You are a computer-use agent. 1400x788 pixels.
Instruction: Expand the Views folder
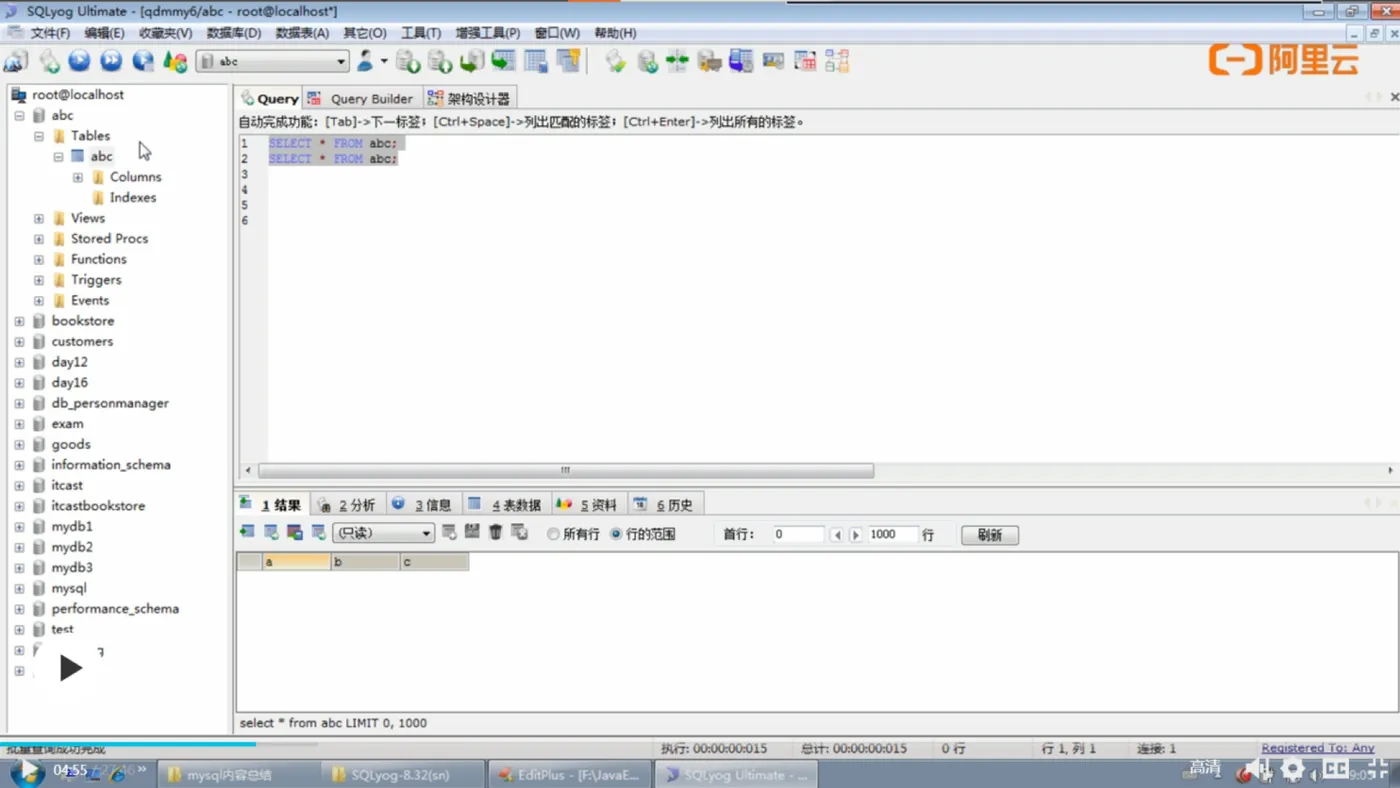[x=39, y=218]
